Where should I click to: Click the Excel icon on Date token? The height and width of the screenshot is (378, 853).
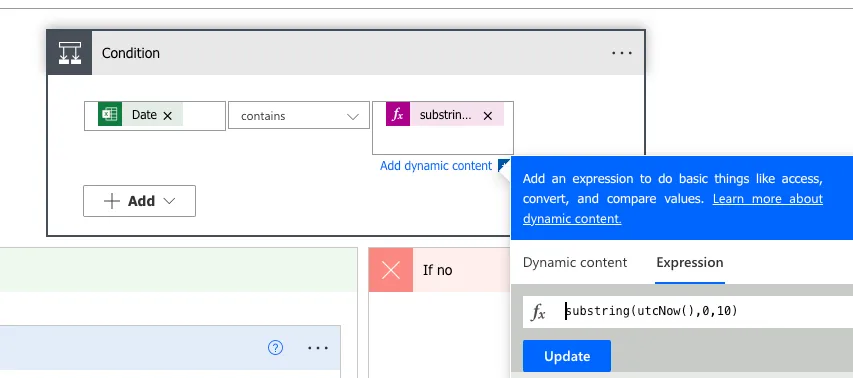(x=110, y=114)
